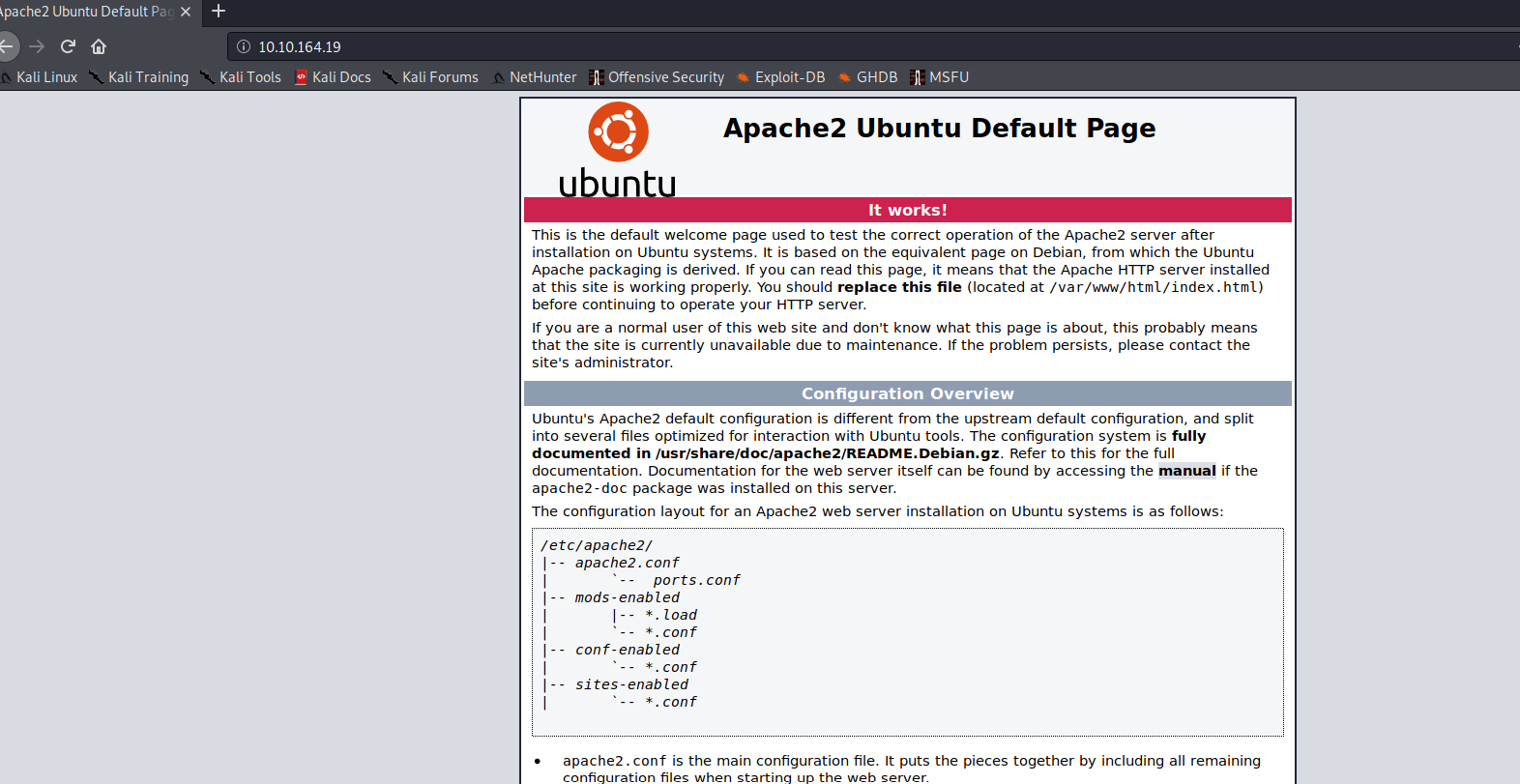
Task: Click the 'replace this file' bold text
Action: click(x=899, y=287)
